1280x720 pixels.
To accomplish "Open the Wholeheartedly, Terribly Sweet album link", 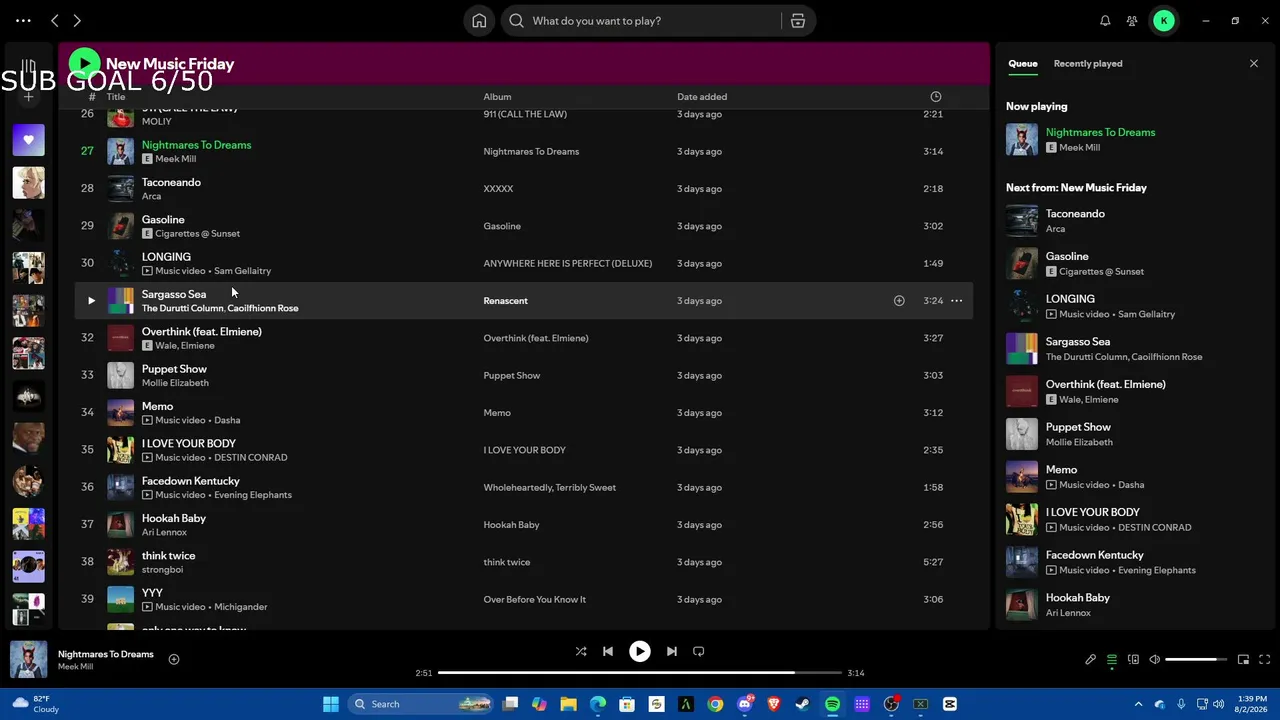I will pyautogui.click(x=549, y=488).
